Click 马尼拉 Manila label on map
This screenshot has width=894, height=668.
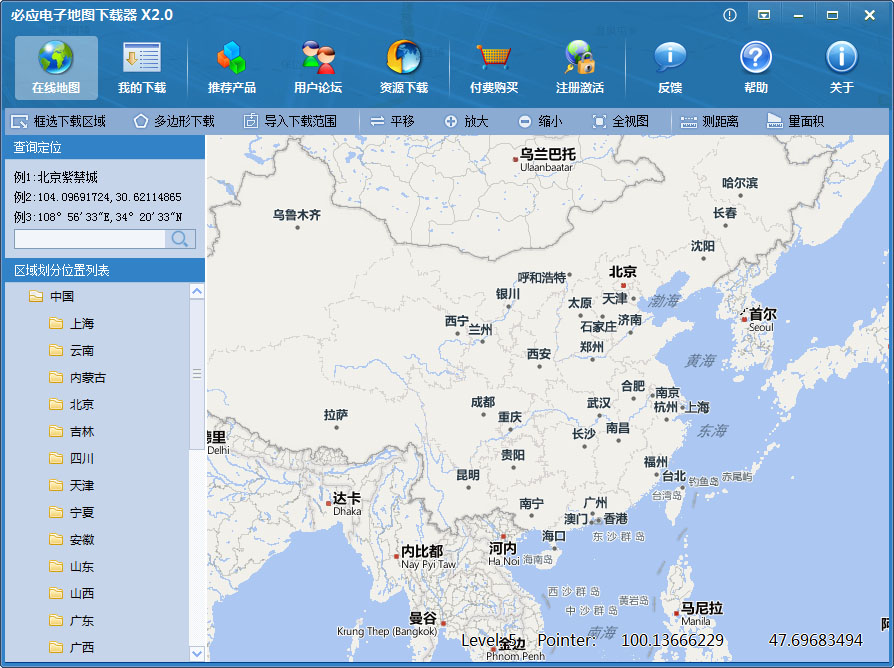[x=701, y=613]
